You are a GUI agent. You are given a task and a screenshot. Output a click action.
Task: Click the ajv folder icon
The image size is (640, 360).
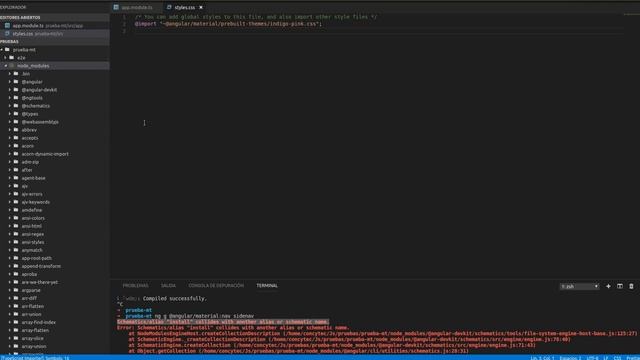point(16,186)
